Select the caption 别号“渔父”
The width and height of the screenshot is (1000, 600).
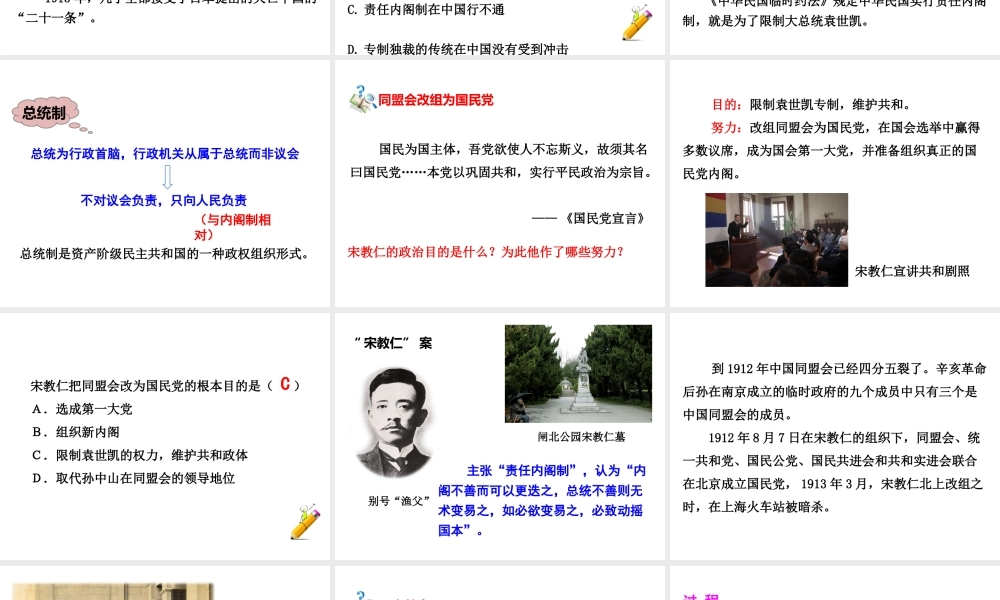coord(399,501)
